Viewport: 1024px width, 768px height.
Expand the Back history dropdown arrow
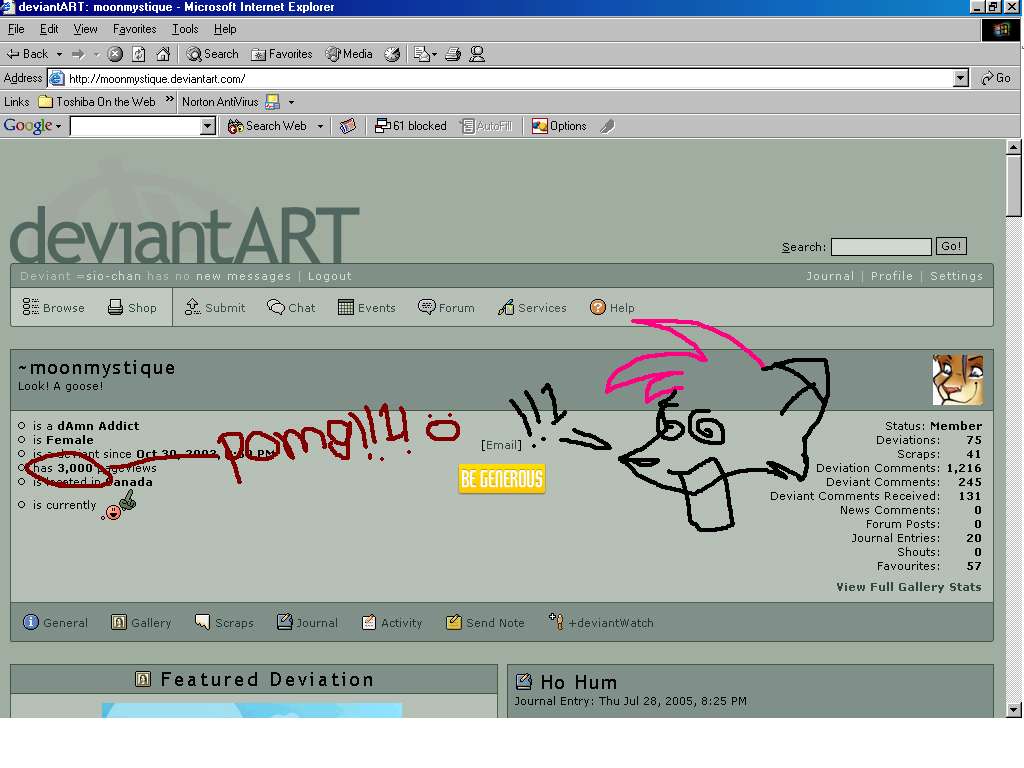59,54
